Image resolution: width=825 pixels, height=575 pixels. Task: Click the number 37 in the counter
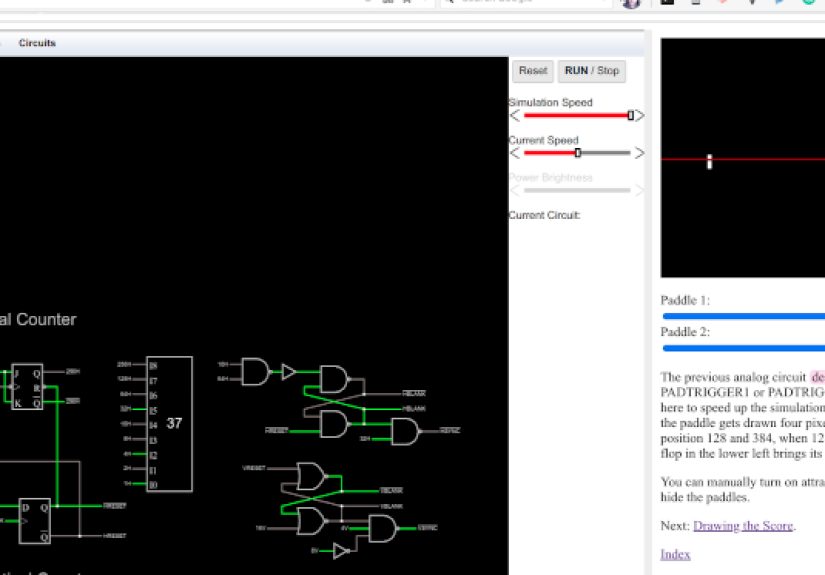click(174, 423)
